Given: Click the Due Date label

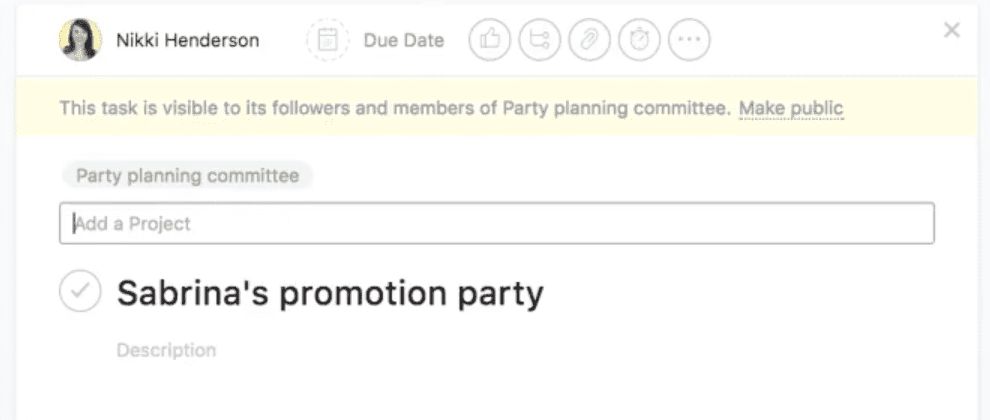Looking at the screenshot, I should click(403, 40).
